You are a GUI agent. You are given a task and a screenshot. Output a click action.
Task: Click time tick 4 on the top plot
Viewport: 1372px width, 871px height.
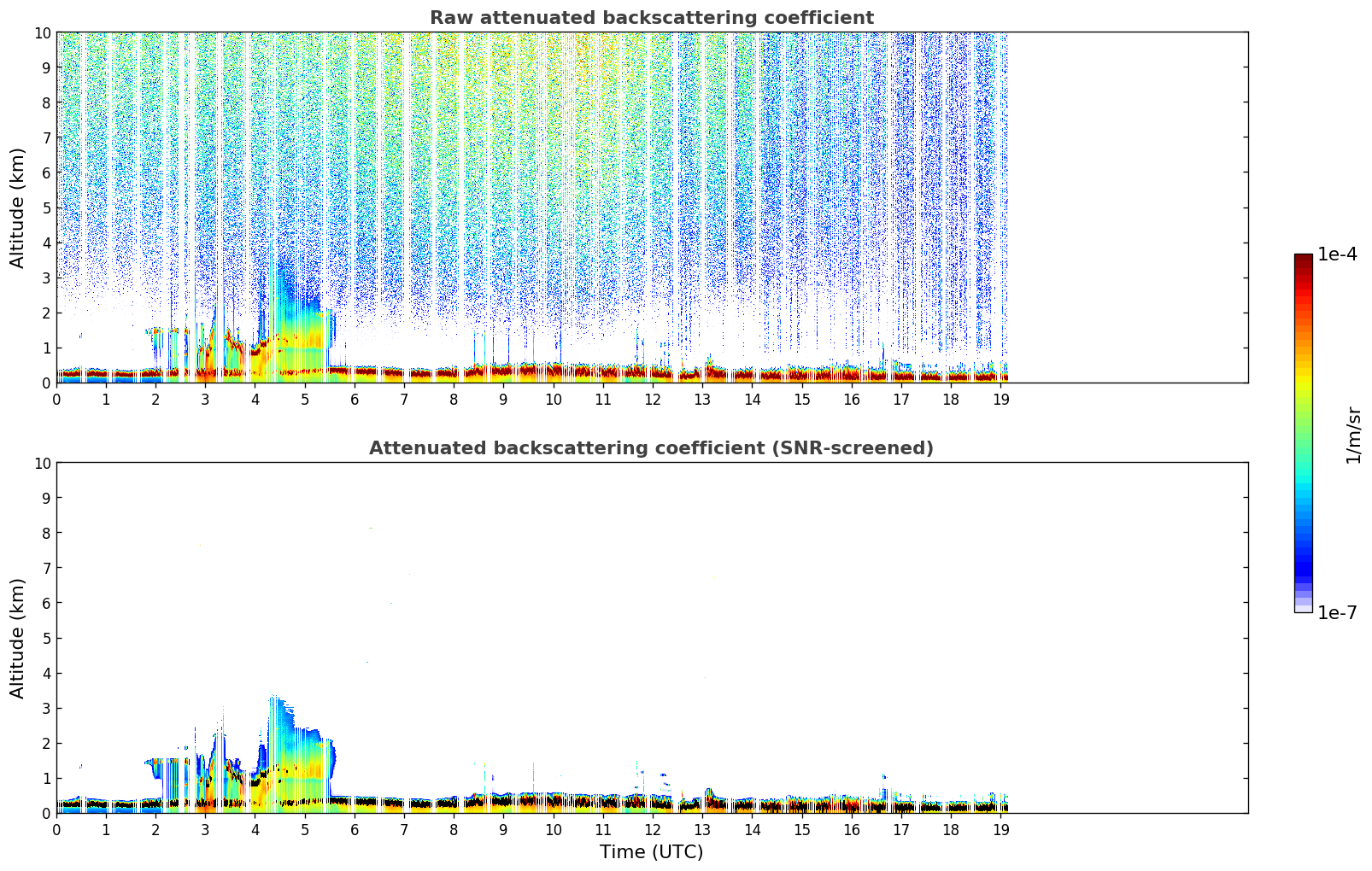pos(255,399)
